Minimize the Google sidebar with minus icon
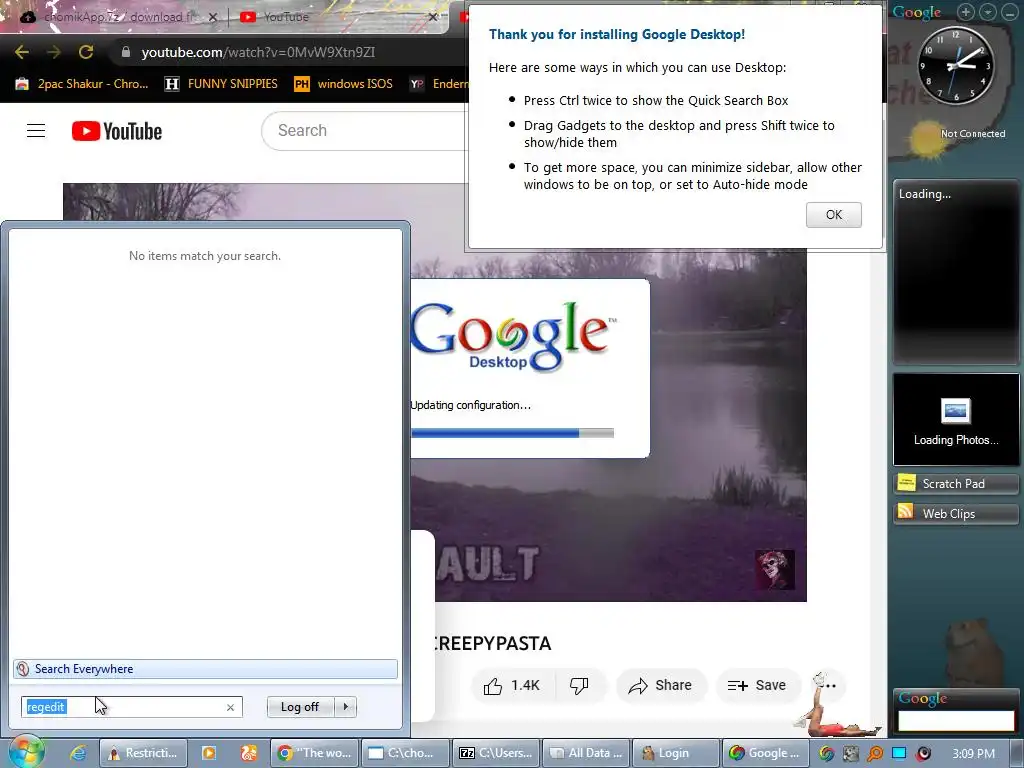Viewport: 1024px width, 768px height. click(x=1010, y=12)
